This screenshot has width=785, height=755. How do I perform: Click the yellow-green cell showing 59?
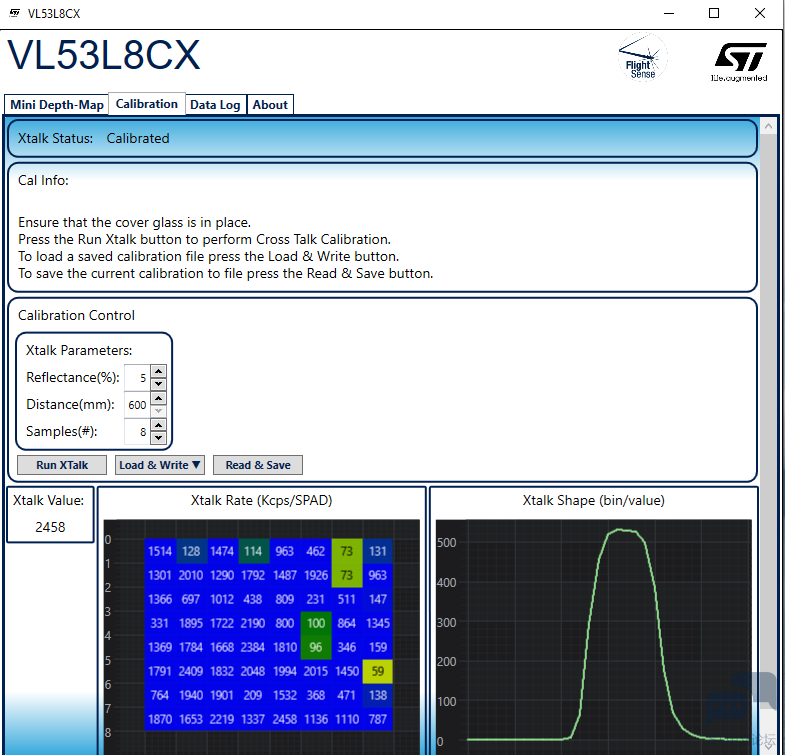[377, 671]
